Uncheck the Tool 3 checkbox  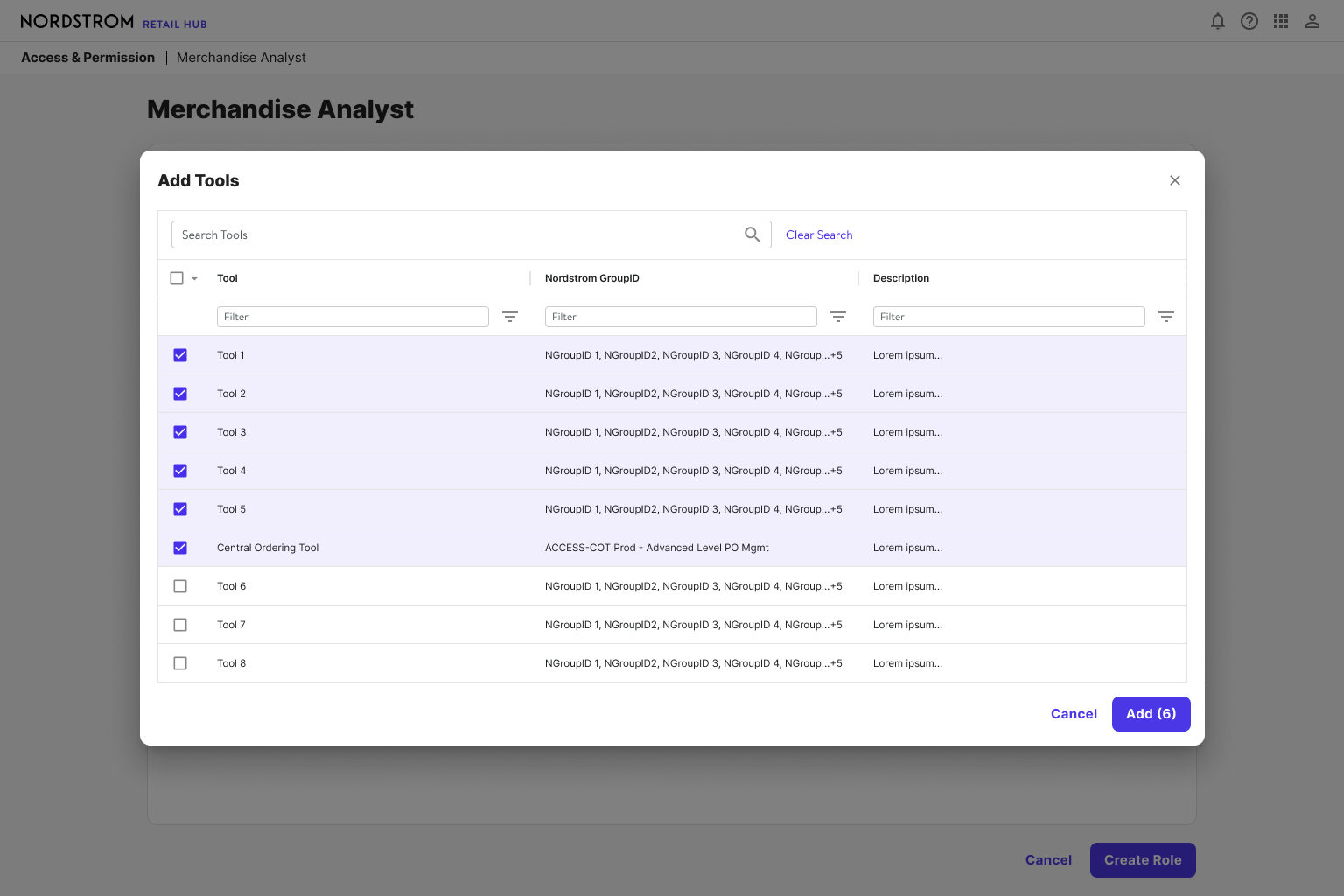tap(180, 432)
